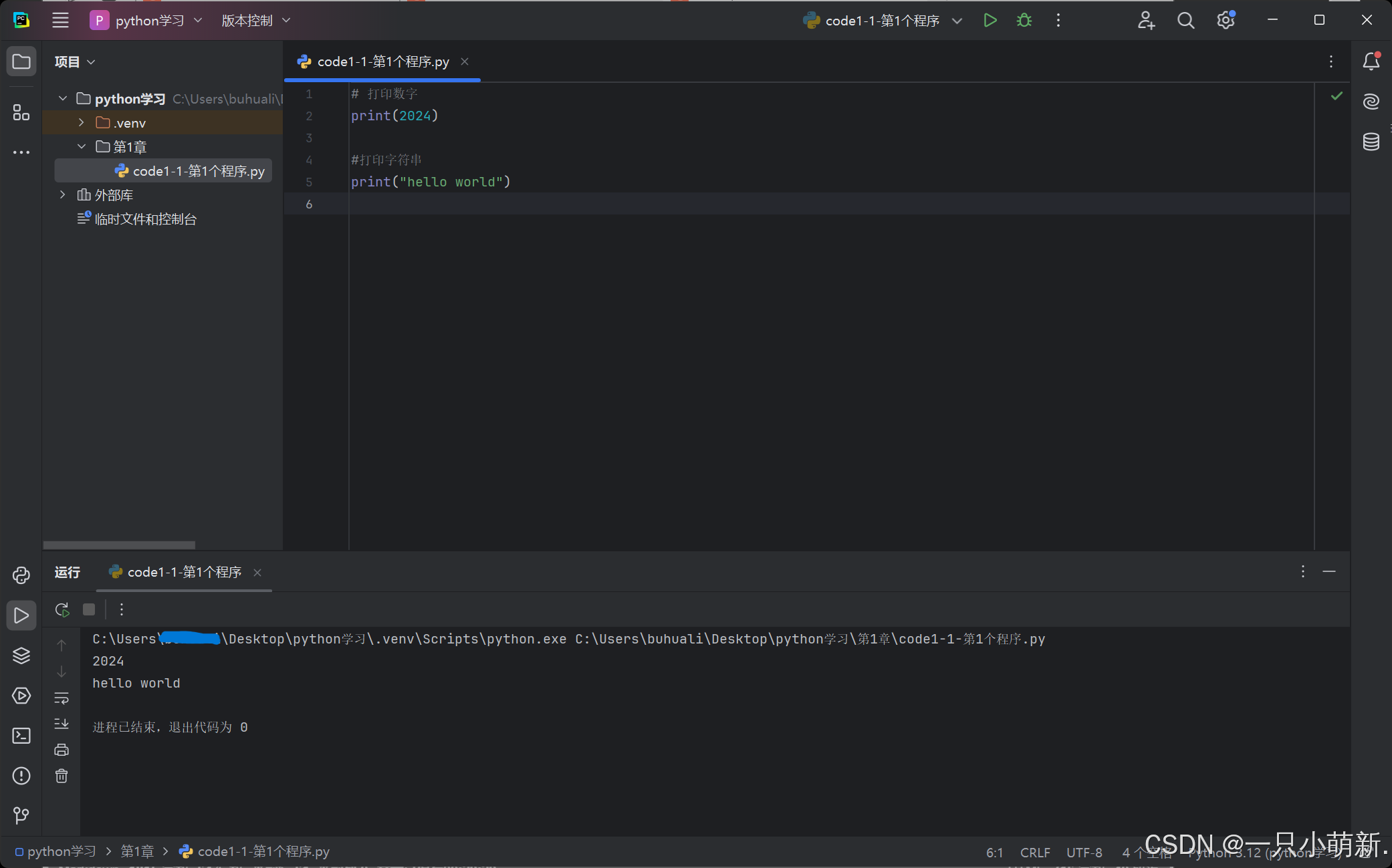Select the code1-1-第1个程序.py editor tab
Viewport: 1392px width, 868px height.
382,61
